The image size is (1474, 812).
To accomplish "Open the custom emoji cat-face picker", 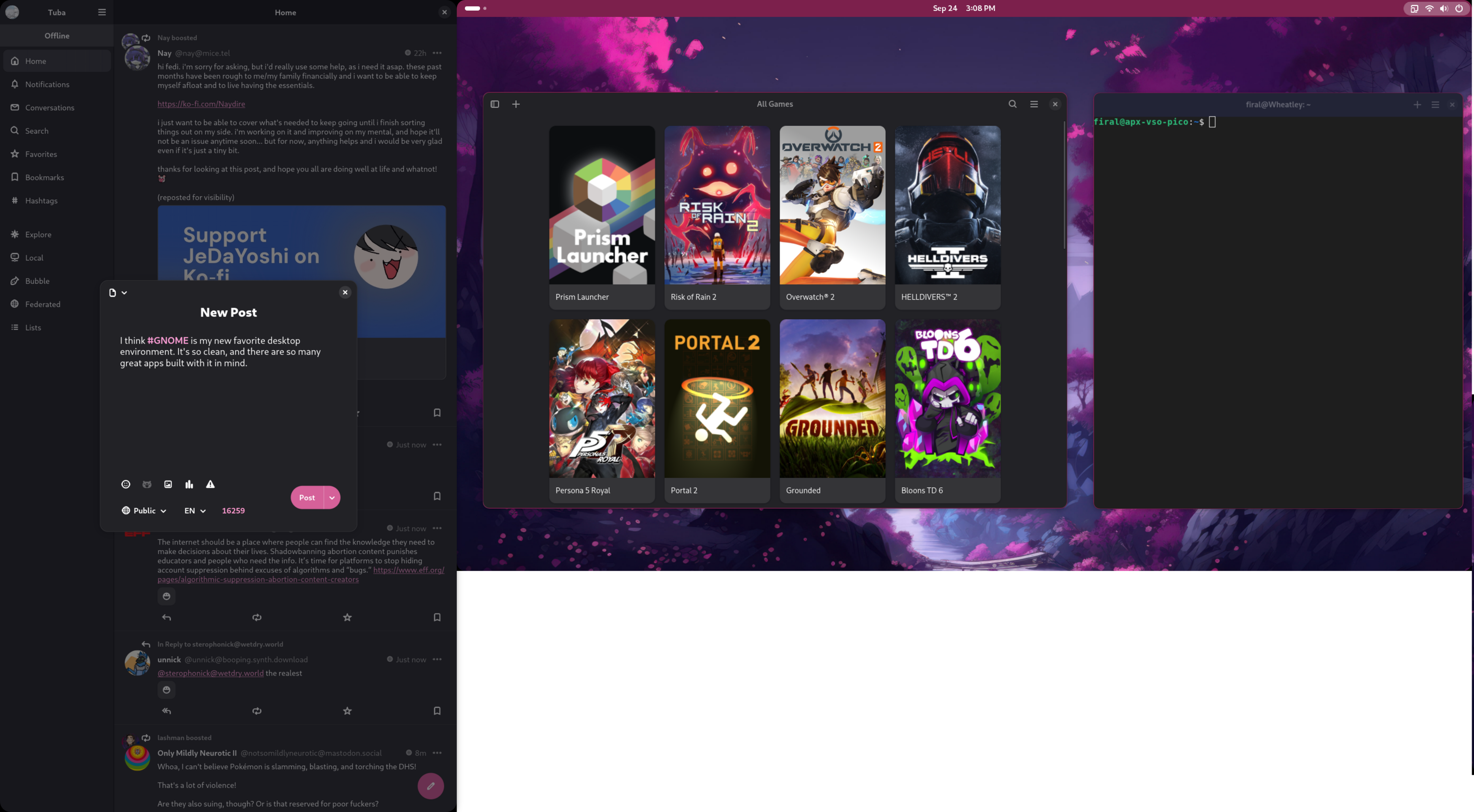I will click(147, 484).
